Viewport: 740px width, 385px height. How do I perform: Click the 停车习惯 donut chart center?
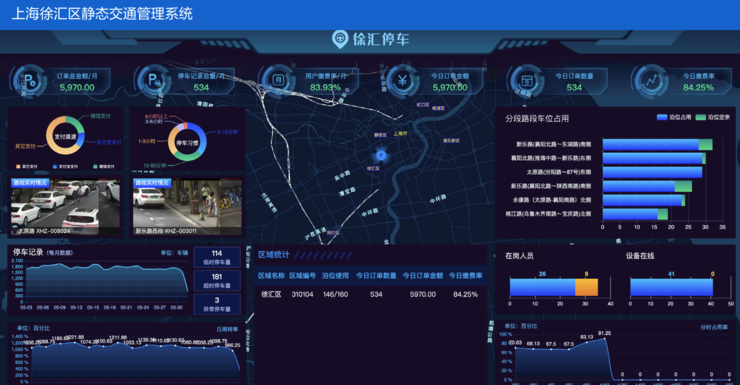click(187, 142)
